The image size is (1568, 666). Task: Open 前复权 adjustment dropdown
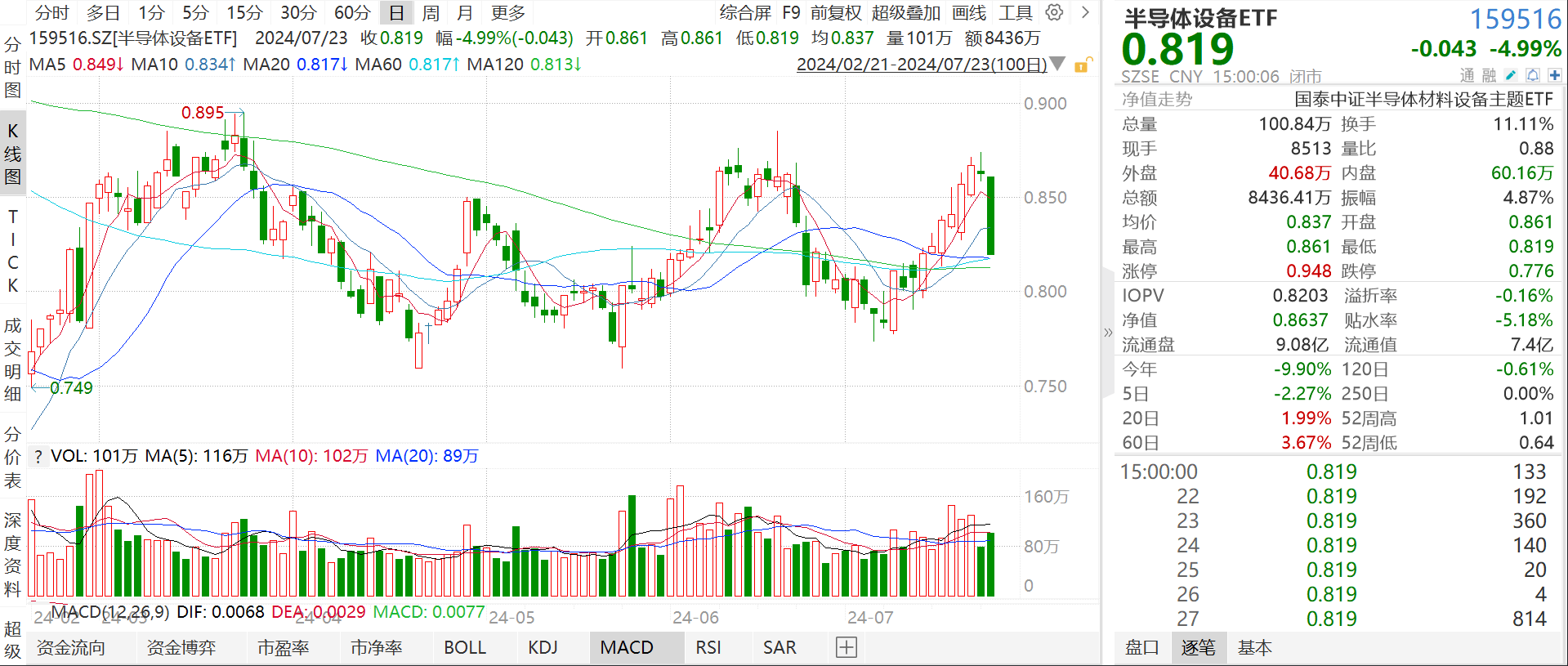(836, 12)
